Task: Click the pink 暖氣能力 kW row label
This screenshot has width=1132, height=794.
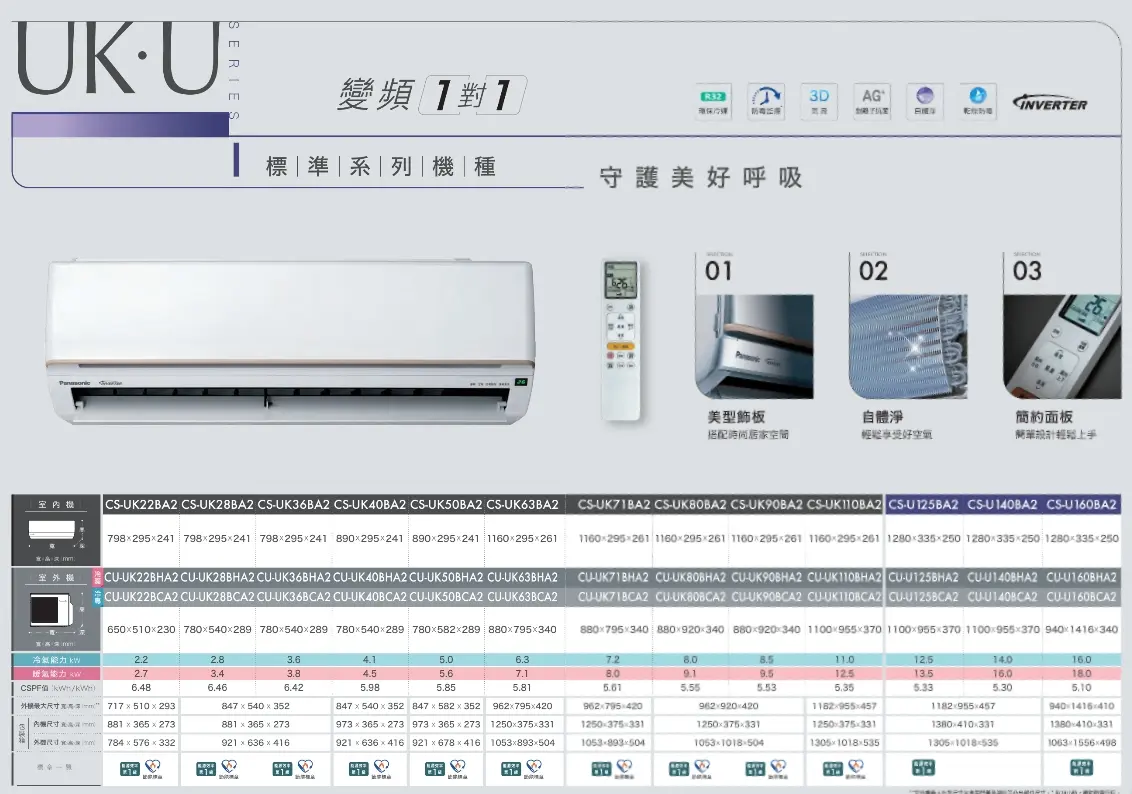Action: 56,674
